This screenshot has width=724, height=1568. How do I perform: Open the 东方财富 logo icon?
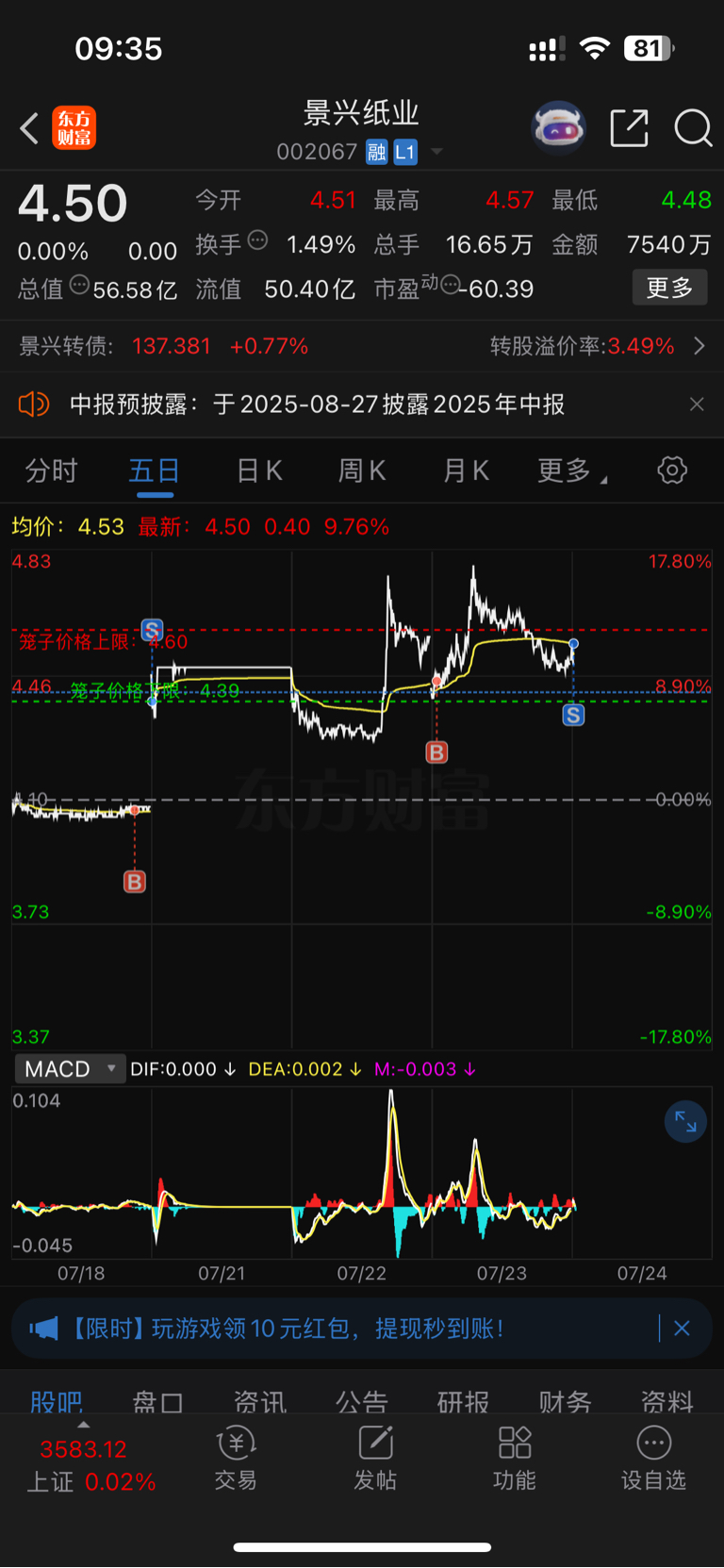tap(74, 128)
